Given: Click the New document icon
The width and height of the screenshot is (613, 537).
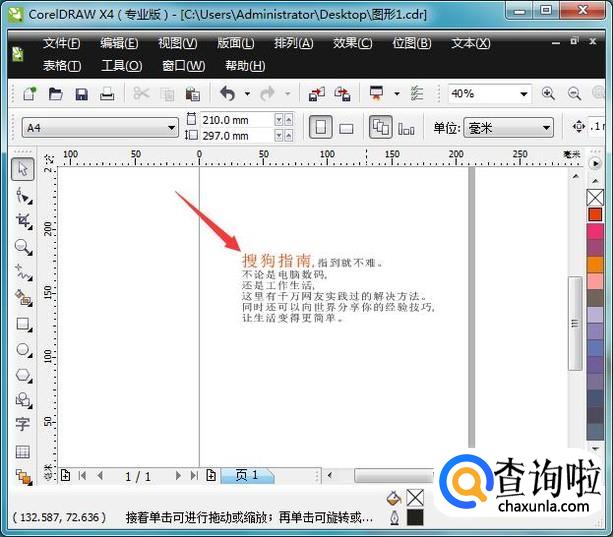Looking at the screenshot, I should pos(29,94).
